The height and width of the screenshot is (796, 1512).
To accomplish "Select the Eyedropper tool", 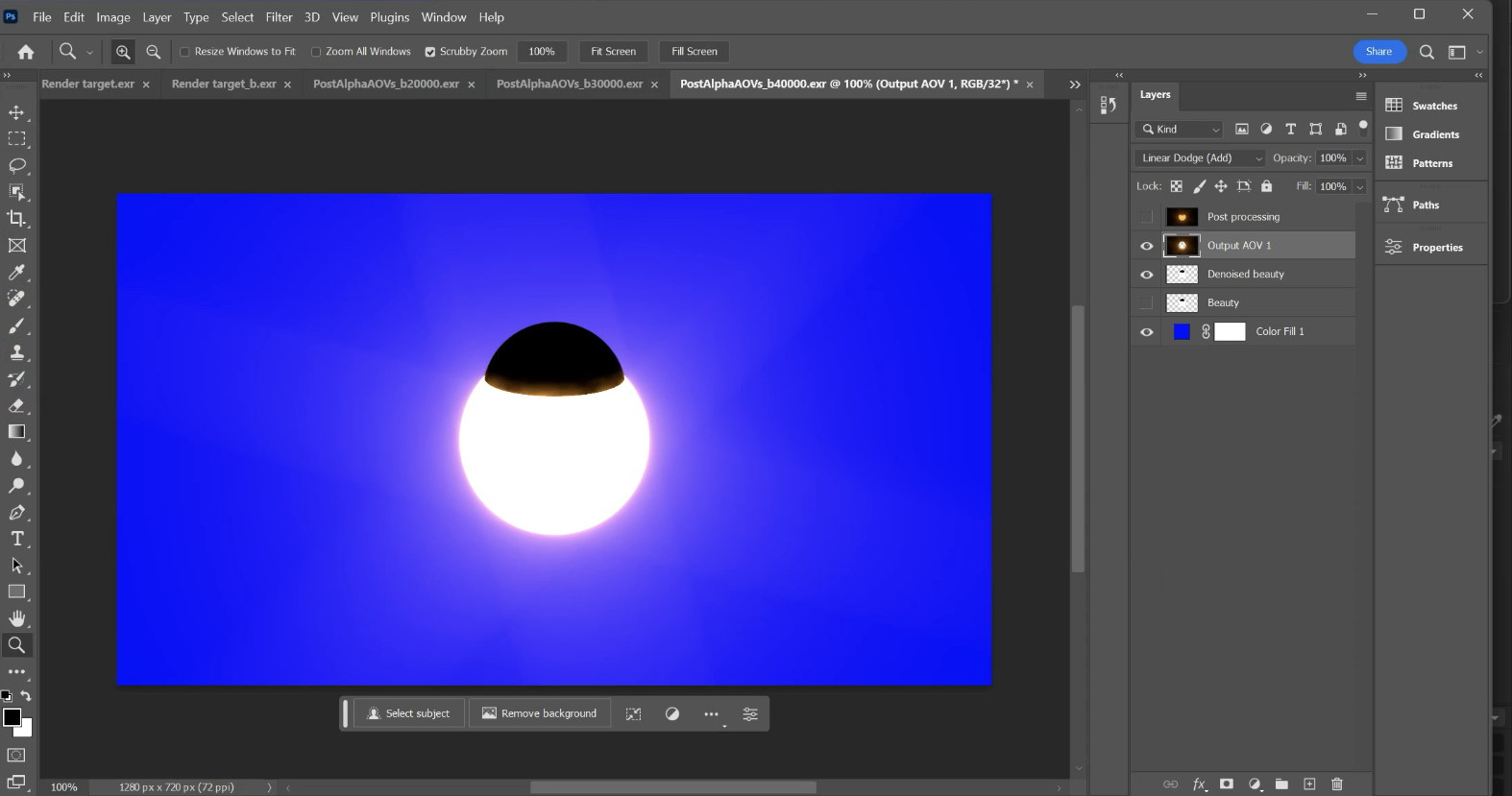I will [x=16, y=273].
